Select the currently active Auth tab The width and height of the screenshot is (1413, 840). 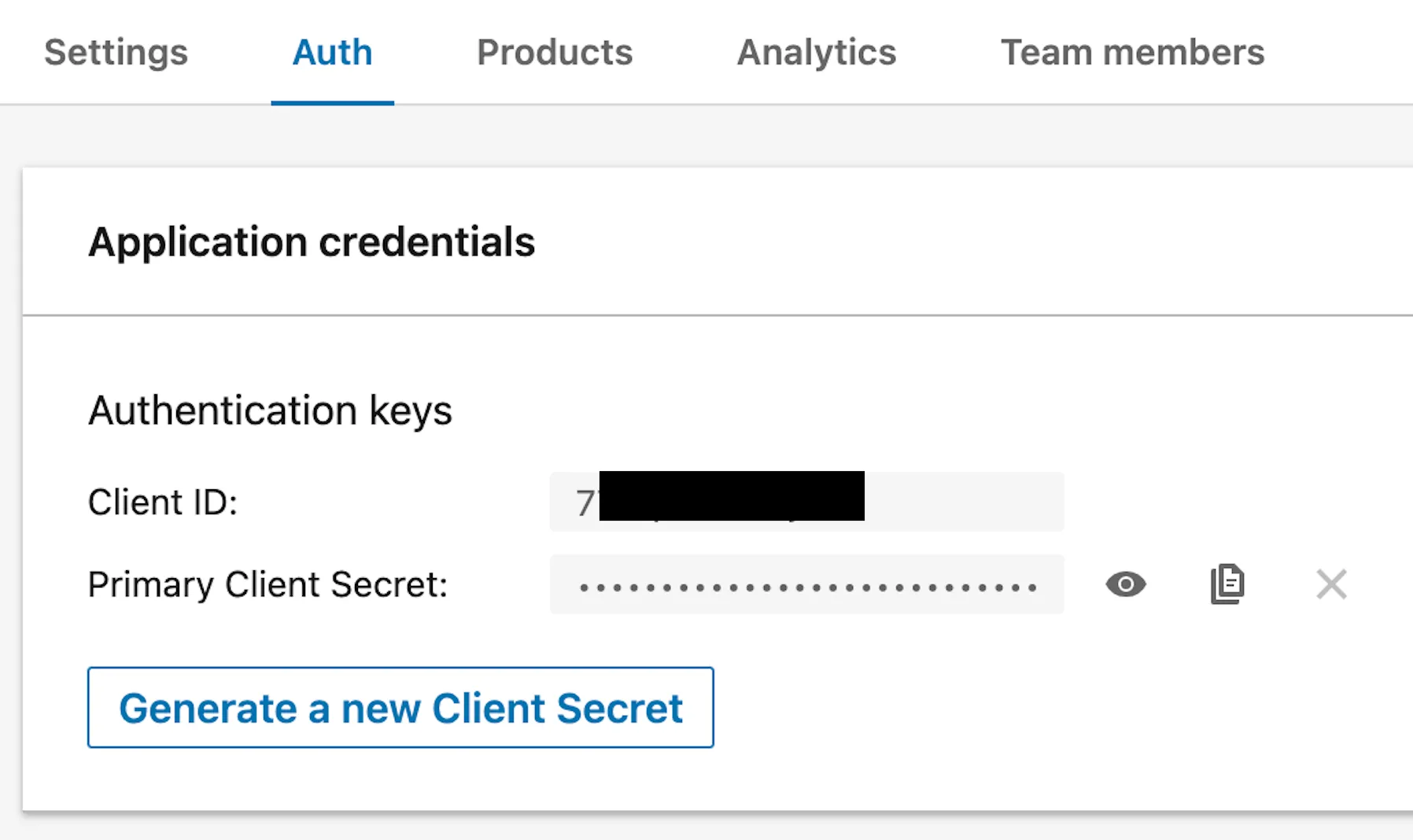pos(332,52)
